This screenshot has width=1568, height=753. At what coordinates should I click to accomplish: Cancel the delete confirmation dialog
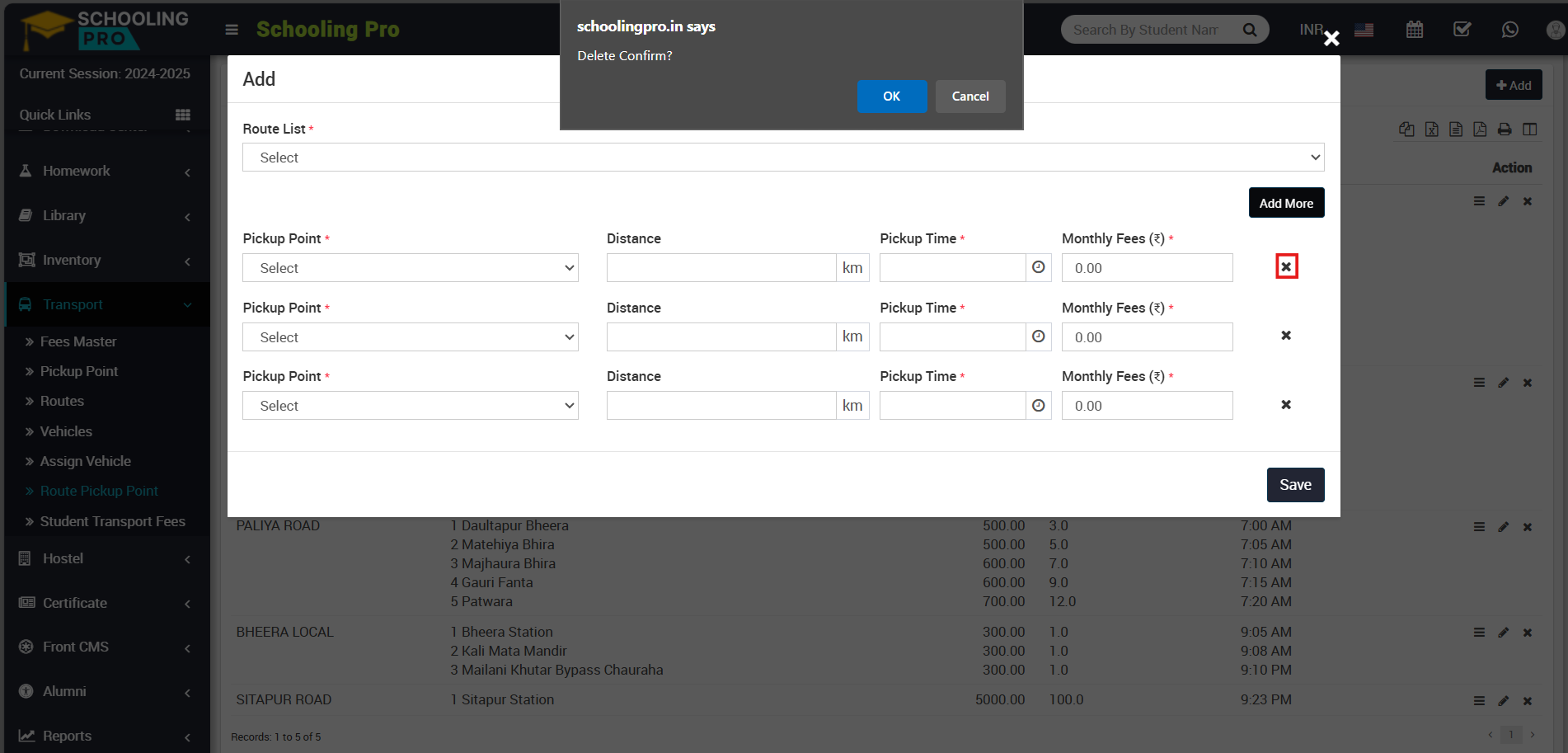pos(969,96)
